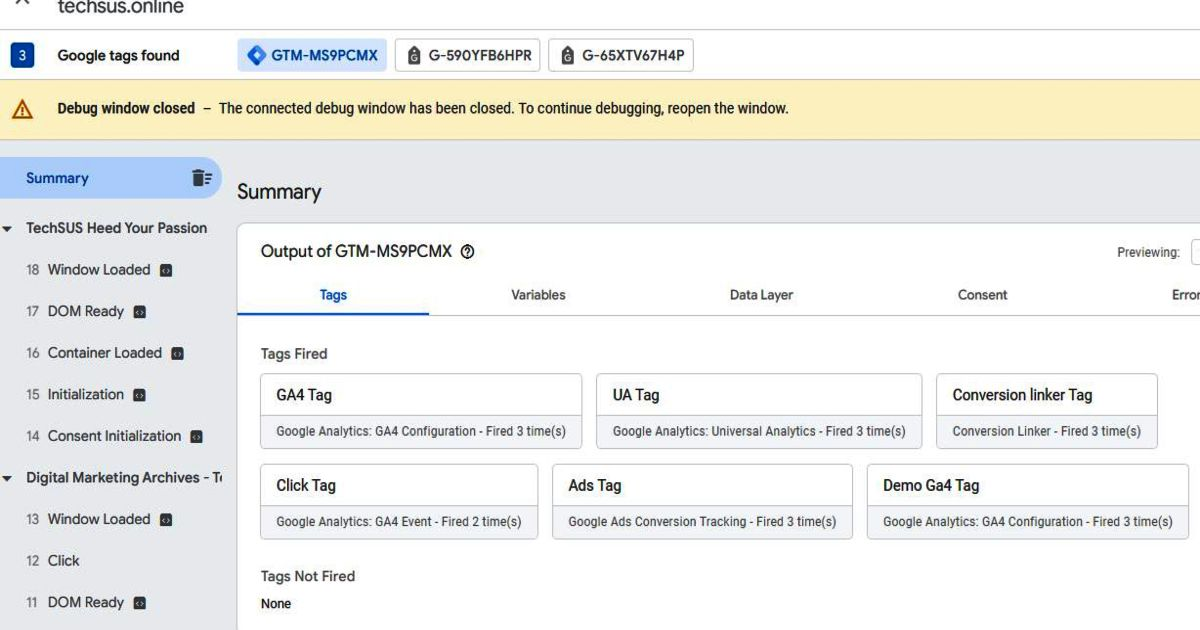Open help icon next to Output of GTM-MS9PCMX
This screenshot has height=630, width=1200.
click(x=467, y=252)
